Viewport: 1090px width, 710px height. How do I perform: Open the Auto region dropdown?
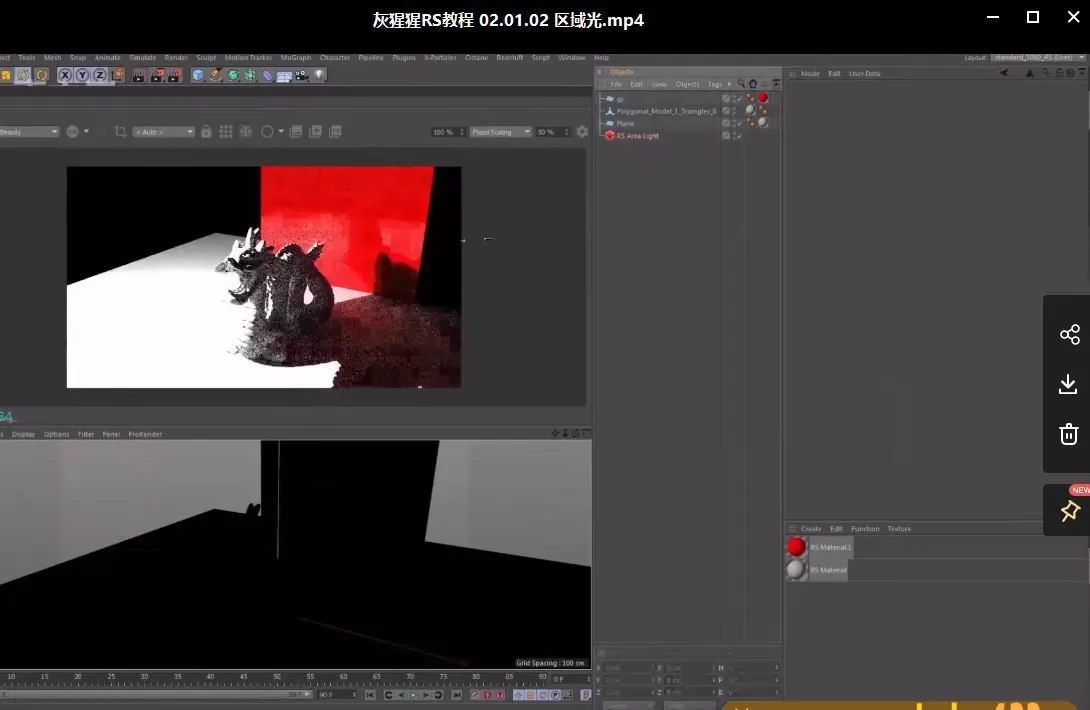coord(163,132)
